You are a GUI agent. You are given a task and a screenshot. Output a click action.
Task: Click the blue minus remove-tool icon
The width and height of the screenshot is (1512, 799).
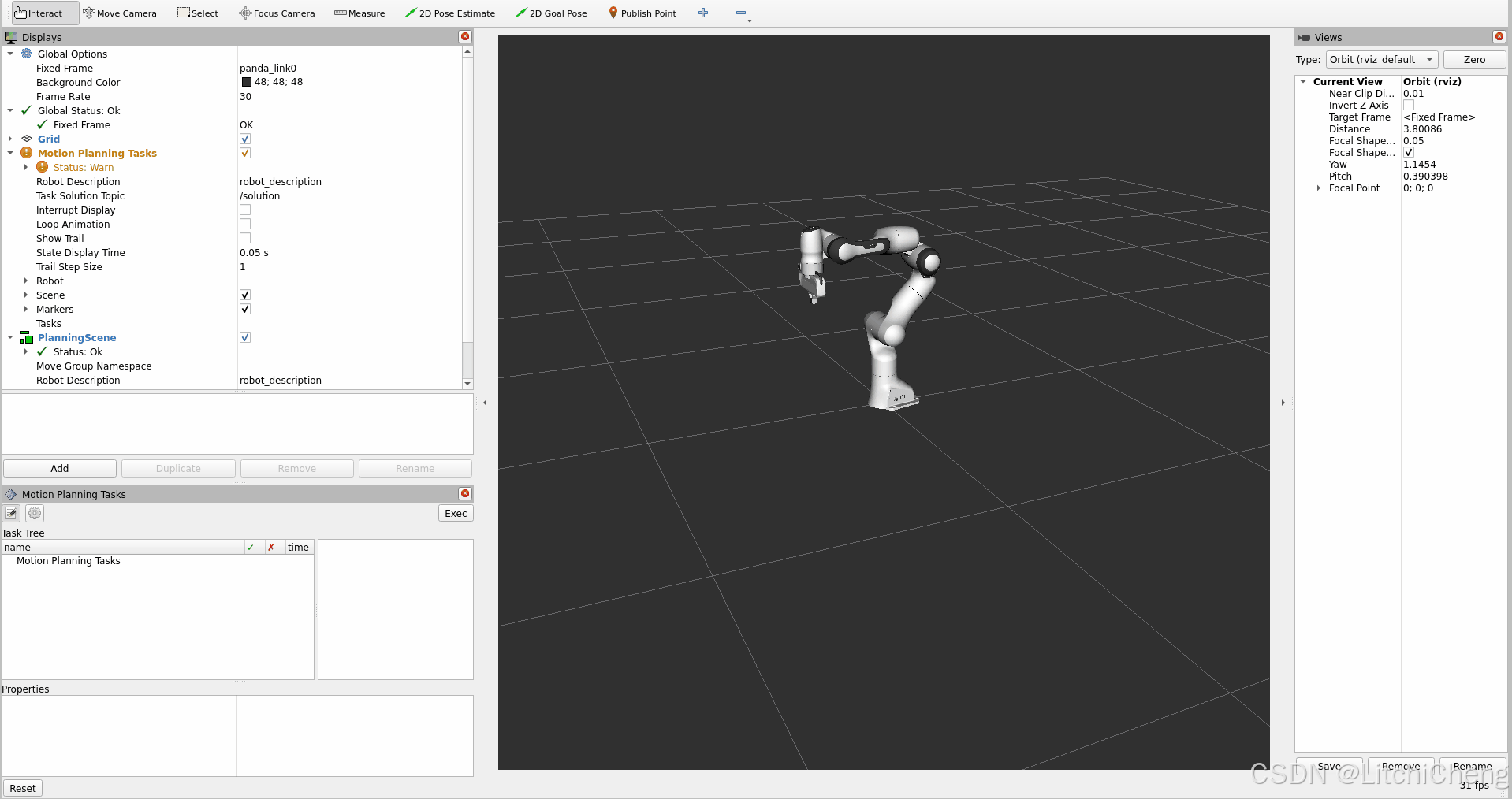(x=741, y=13)
